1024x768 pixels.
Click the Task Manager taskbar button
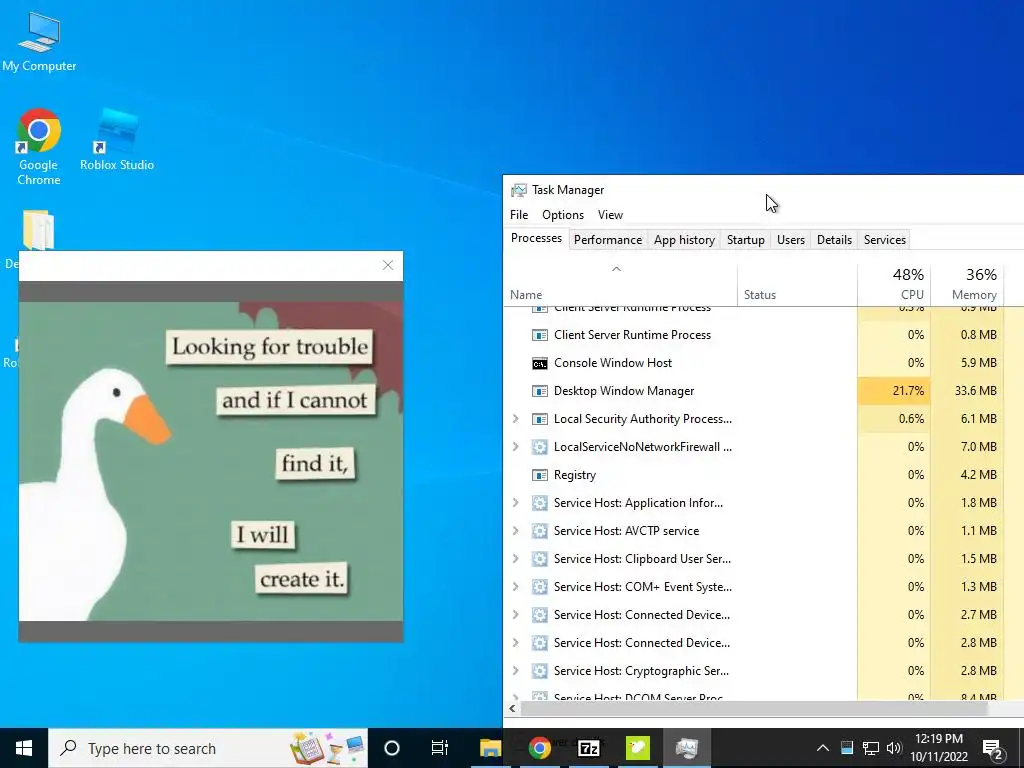tap(687, 748)
